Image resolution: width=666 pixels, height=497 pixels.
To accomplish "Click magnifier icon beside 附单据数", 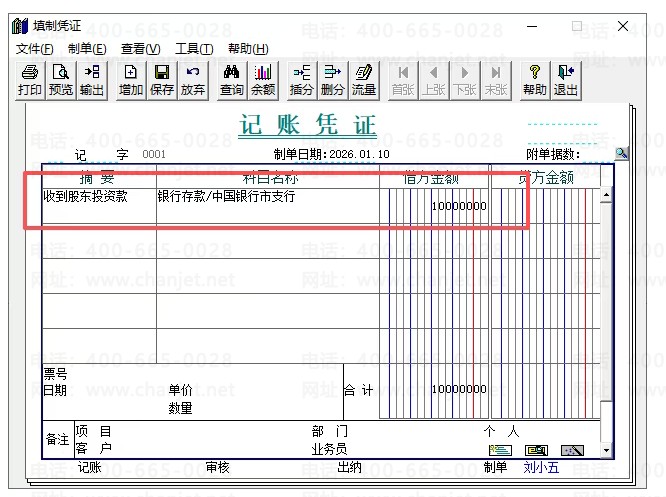I will coord(621,153).
